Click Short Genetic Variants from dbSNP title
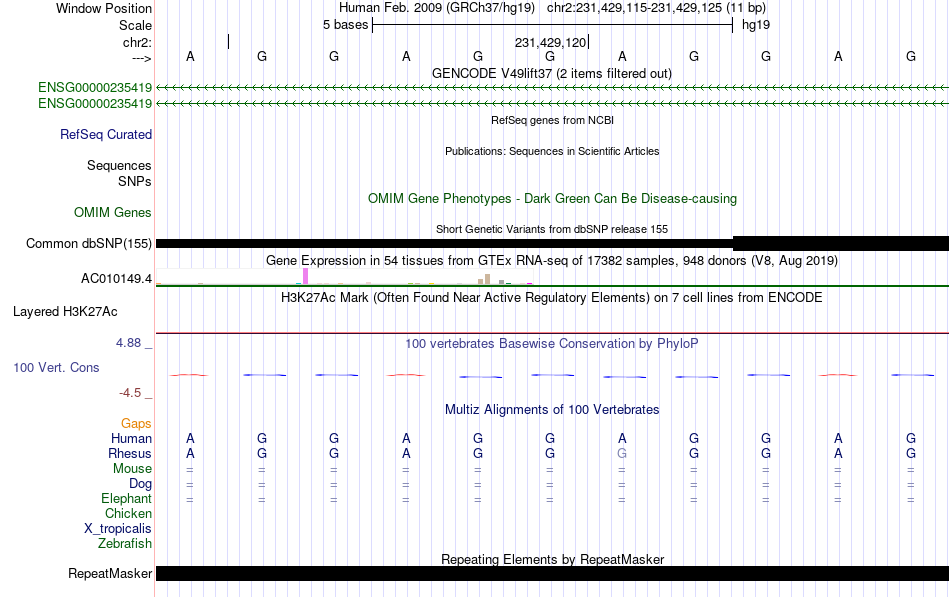 click(x=552, y=229)
